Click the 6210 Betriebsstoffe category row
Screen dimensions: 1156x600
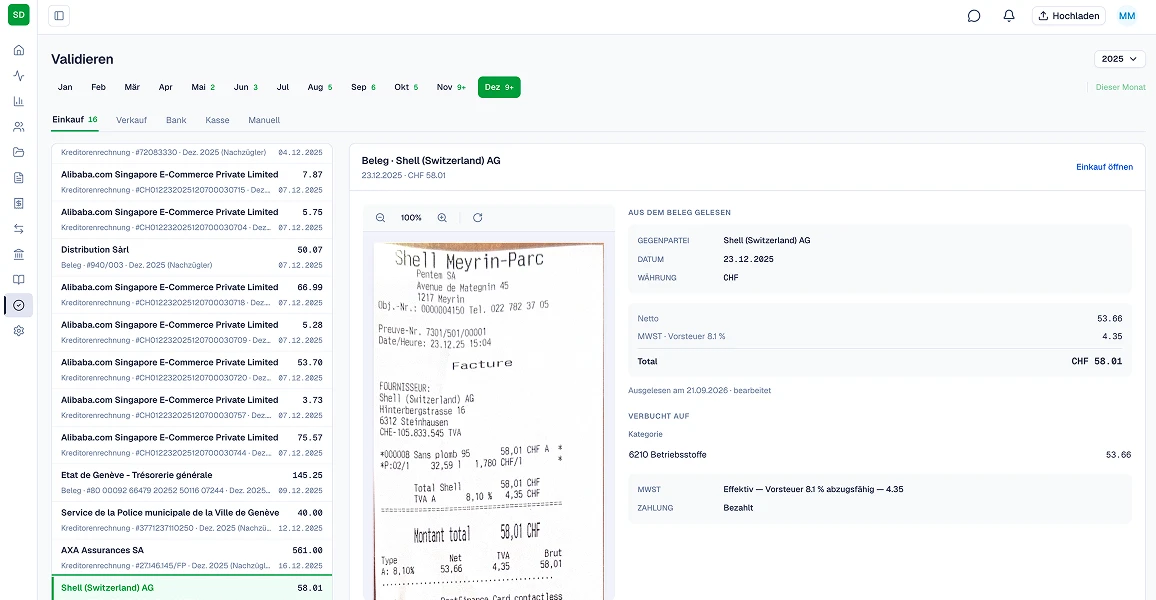[880, 455]
